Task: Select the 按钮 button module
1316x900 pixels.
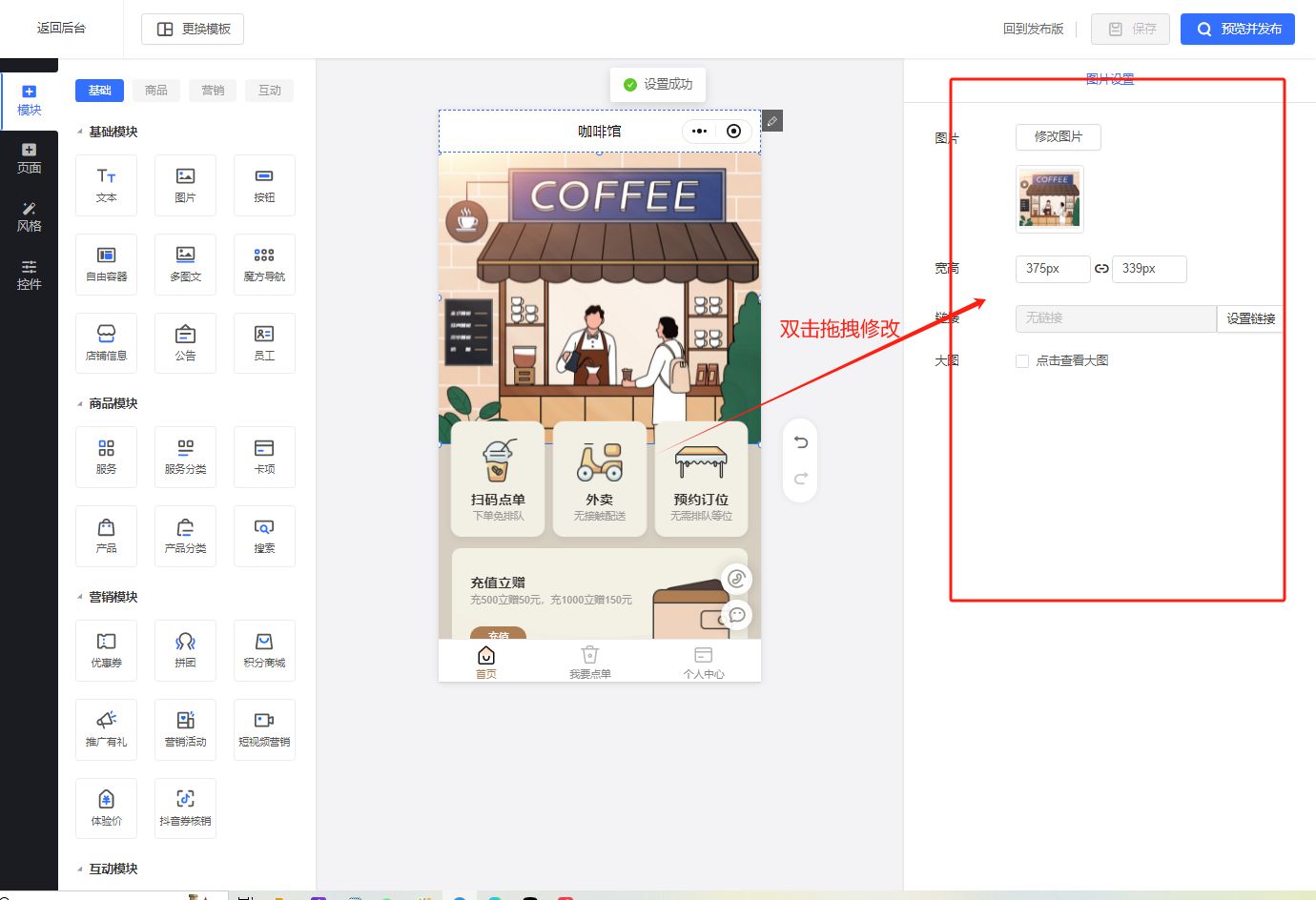Action: 264,185
